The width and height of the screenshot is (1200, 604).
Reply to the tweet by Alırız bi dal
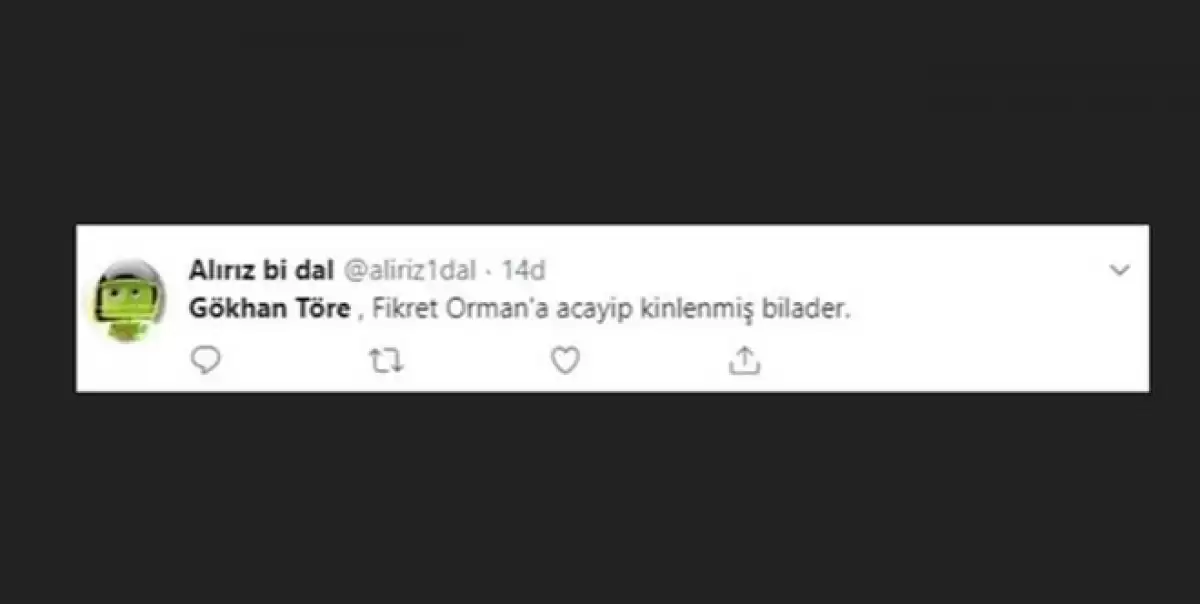click(205, 360)
